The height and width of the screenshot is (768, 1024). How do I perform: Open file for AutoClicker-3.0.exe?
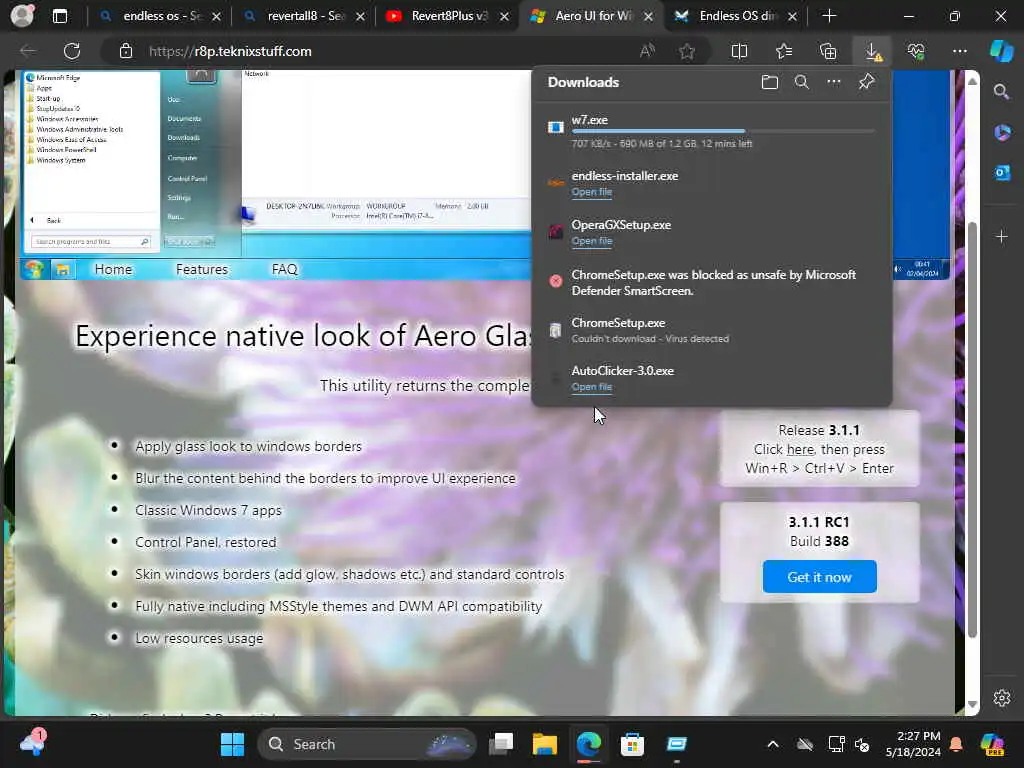click(x=592, y=387)
